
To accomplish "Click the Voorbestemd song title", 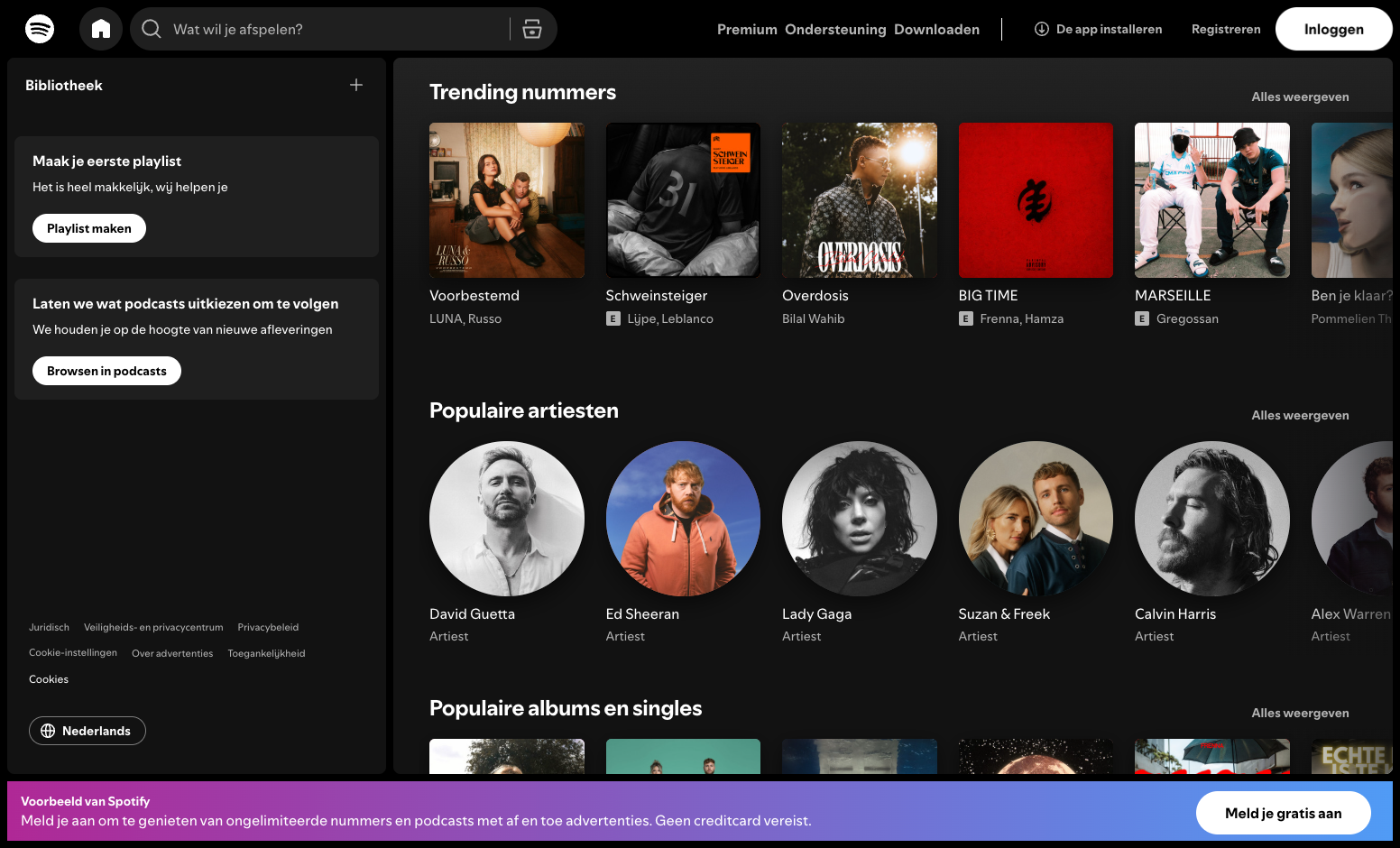I will 474,296.
